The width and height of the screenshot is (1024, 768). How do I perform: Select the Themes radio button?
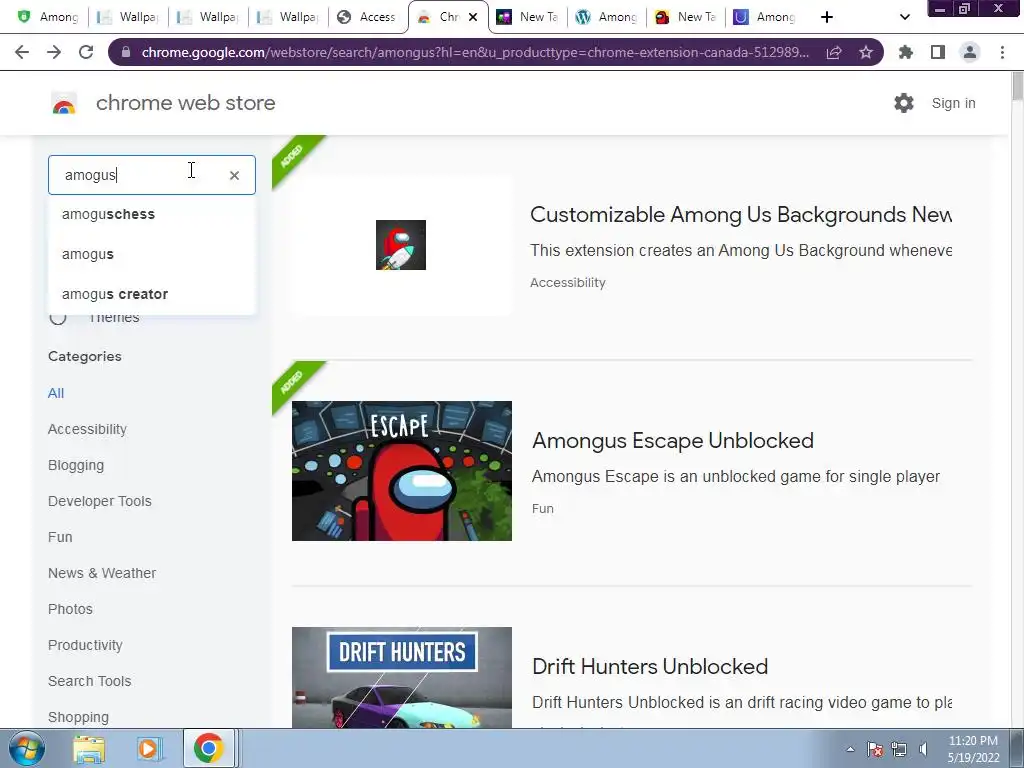pyautogui.click(x=58, y=317)
